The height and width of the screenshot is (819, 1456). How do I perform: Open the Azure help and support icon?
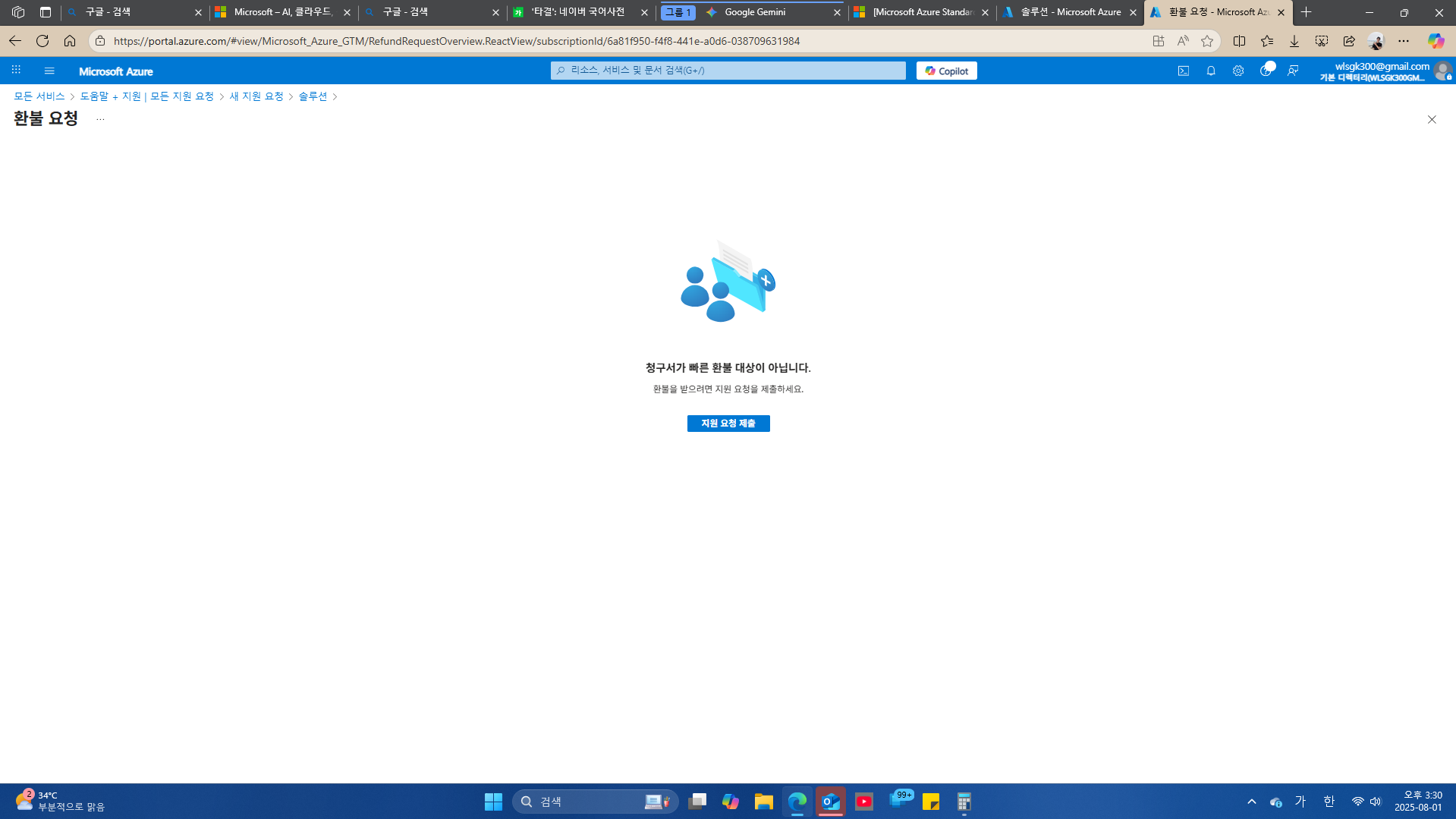[x=1266, y=71]
